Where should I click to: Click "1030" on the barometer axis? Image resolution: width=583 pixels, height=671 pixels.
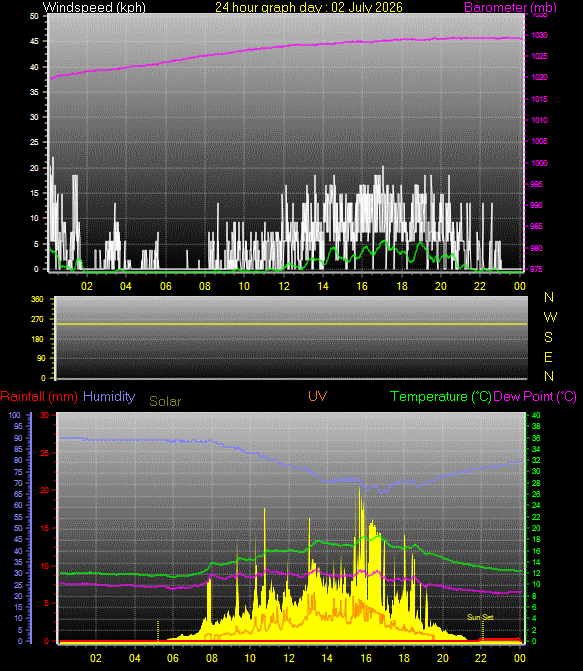coord(539,36)
